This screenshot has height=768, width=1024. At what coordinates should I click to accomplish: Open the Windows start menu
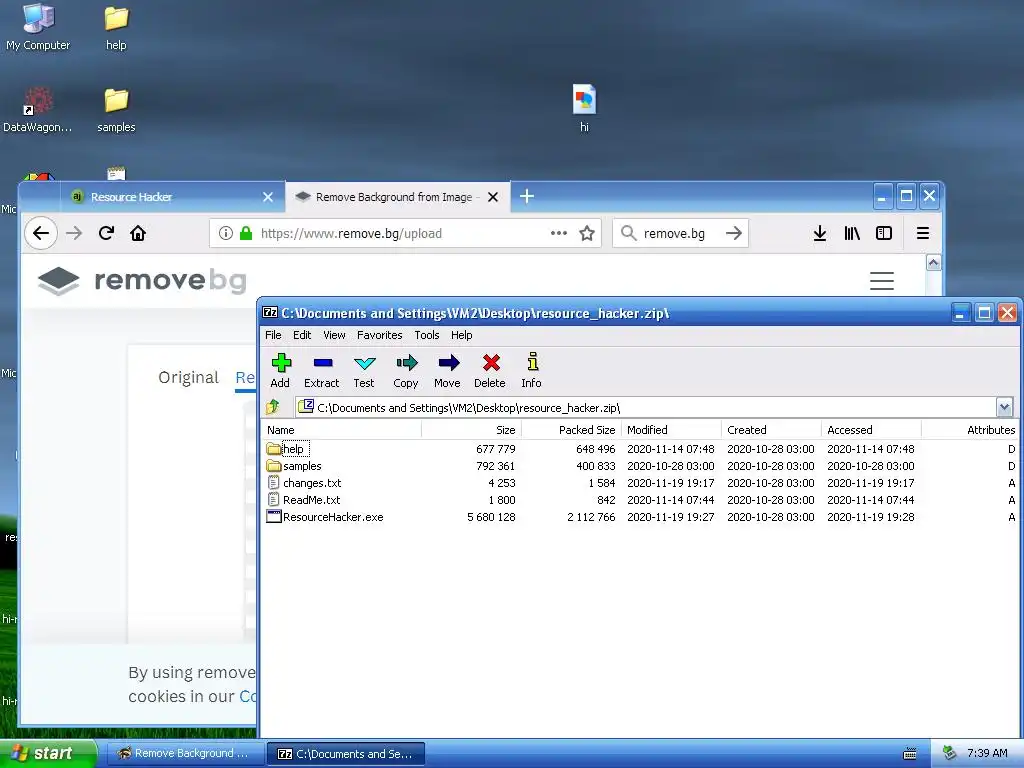pos(48,753)
